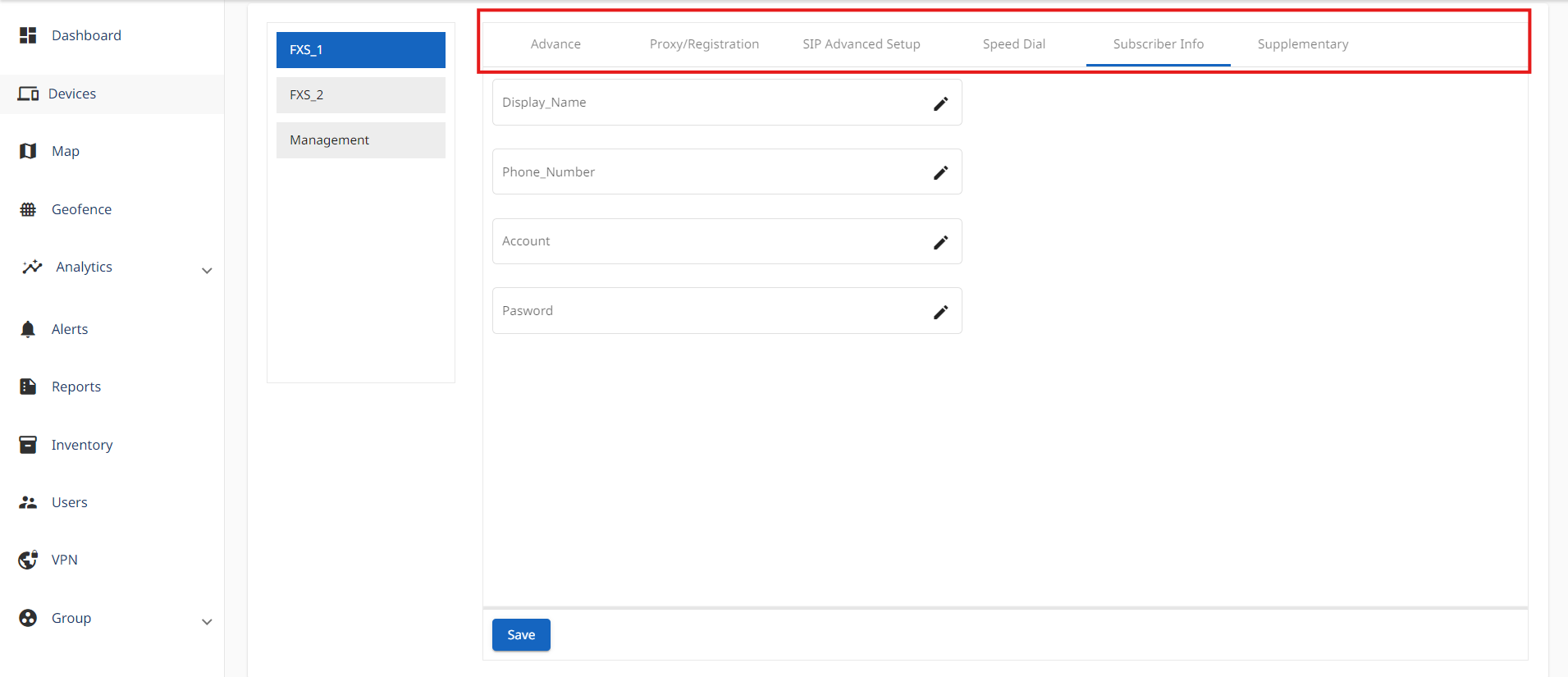Click into the Account input field
This screenshot has height=677, width=1568.
706,241
